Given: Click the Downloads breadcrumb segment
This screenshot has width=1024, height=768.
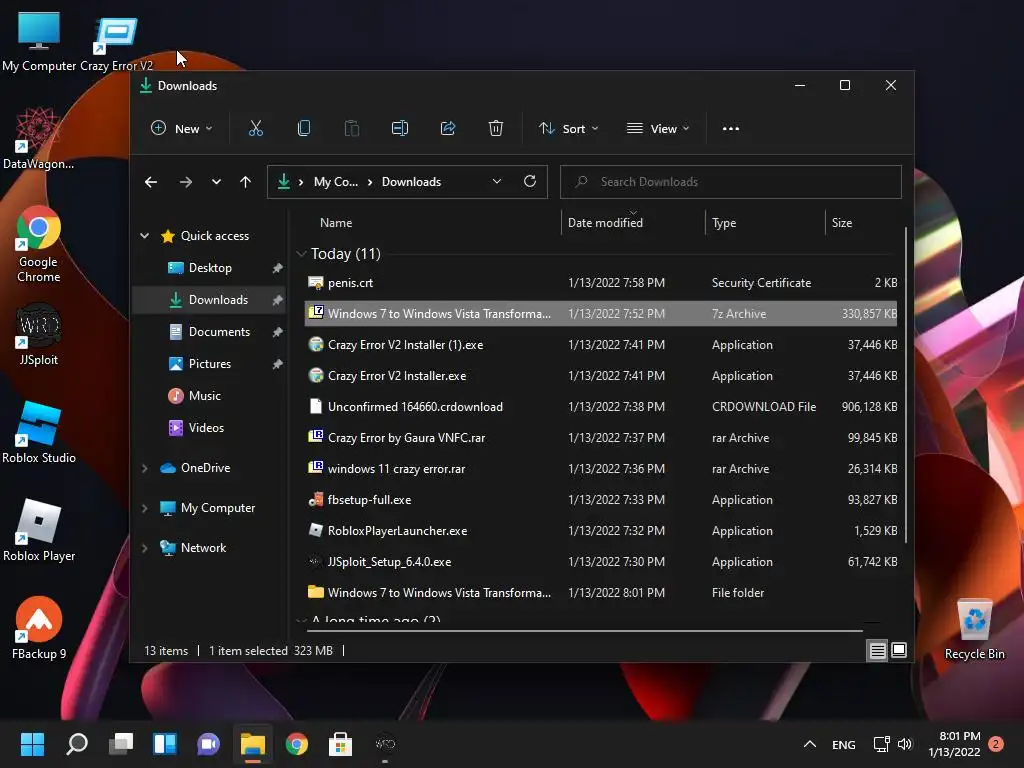Looking at the screenshot, I should (411, 182).
